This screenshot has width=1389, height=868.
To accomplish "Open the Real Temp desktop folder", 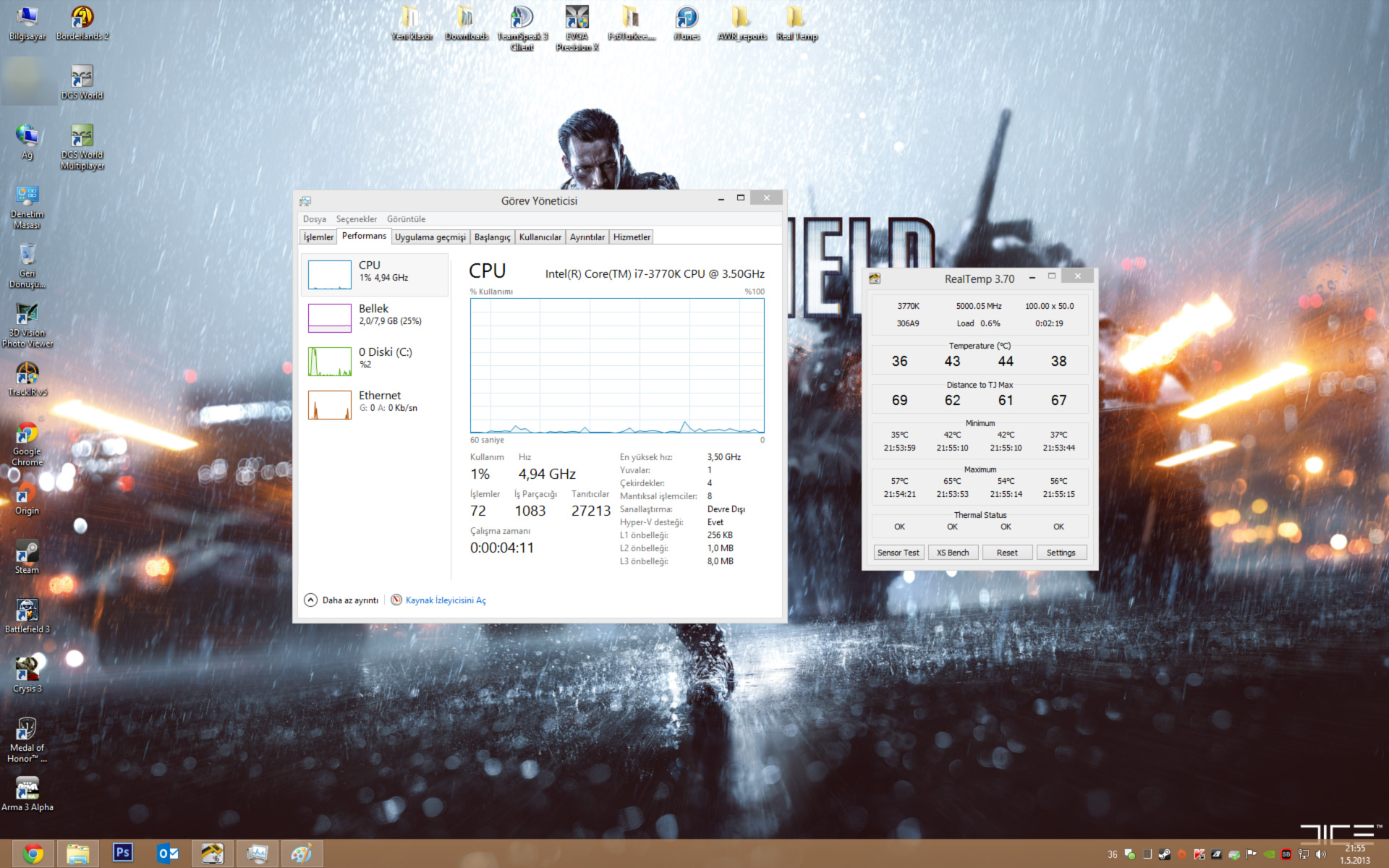I will pos(797,22).
